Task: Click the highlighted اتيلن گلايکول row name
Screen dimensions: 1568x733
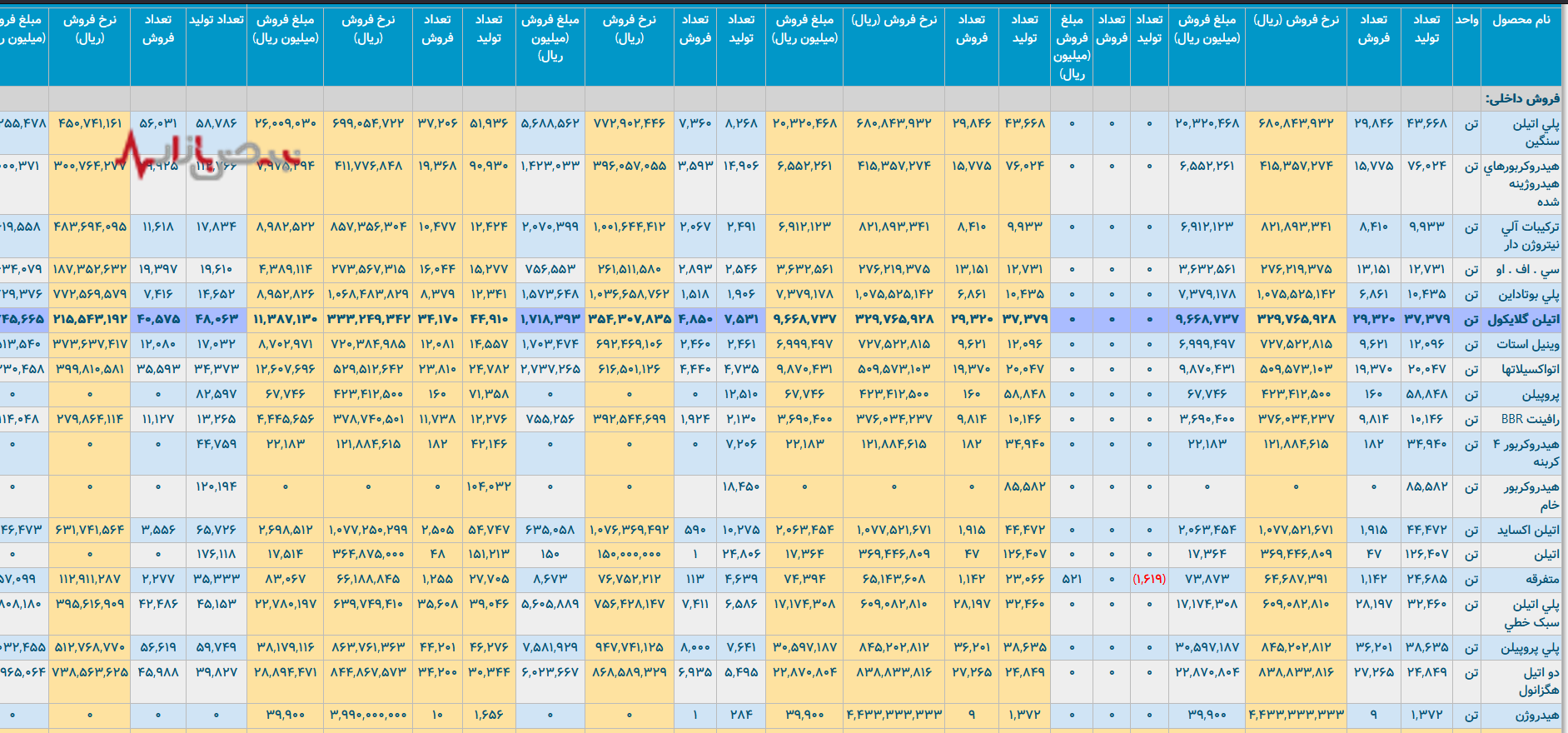Action: coord(1523,319)
